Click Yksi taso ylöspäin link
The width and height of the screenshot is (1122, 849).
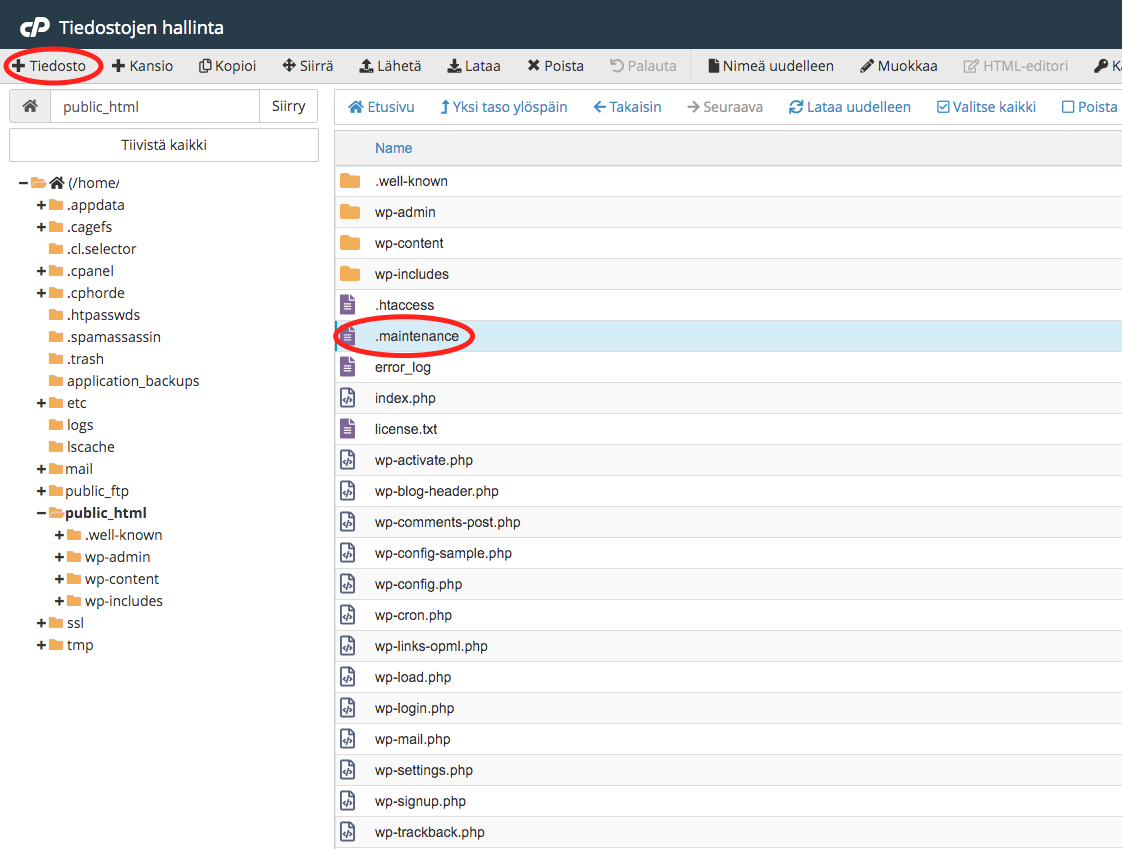click(503, 107)
